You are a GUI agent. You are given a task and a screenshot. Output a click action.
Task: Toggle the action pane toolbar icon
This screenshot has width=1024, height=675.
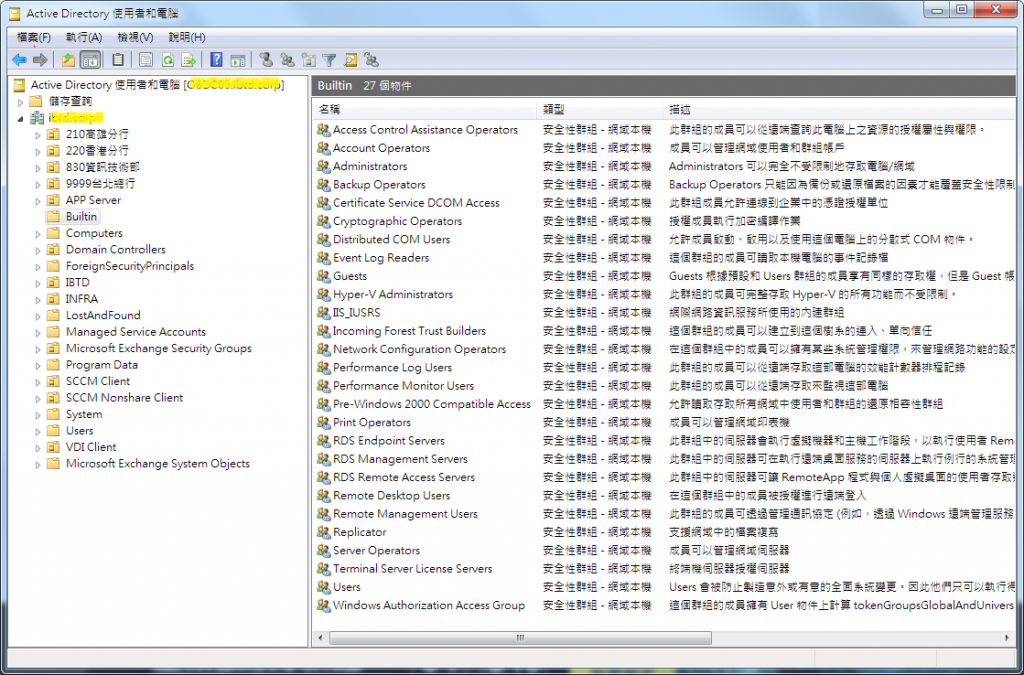click(238, 60)
